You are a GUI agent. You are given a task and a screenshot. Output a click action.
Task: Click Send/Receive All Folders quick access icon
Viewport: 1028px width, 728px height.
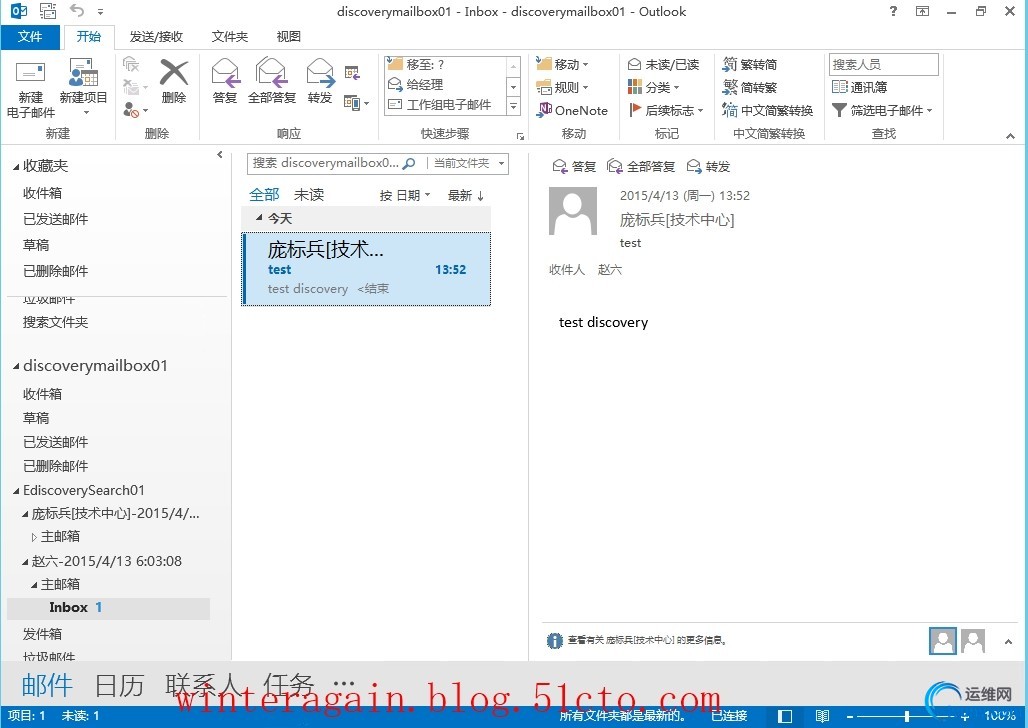coord(48,10)
